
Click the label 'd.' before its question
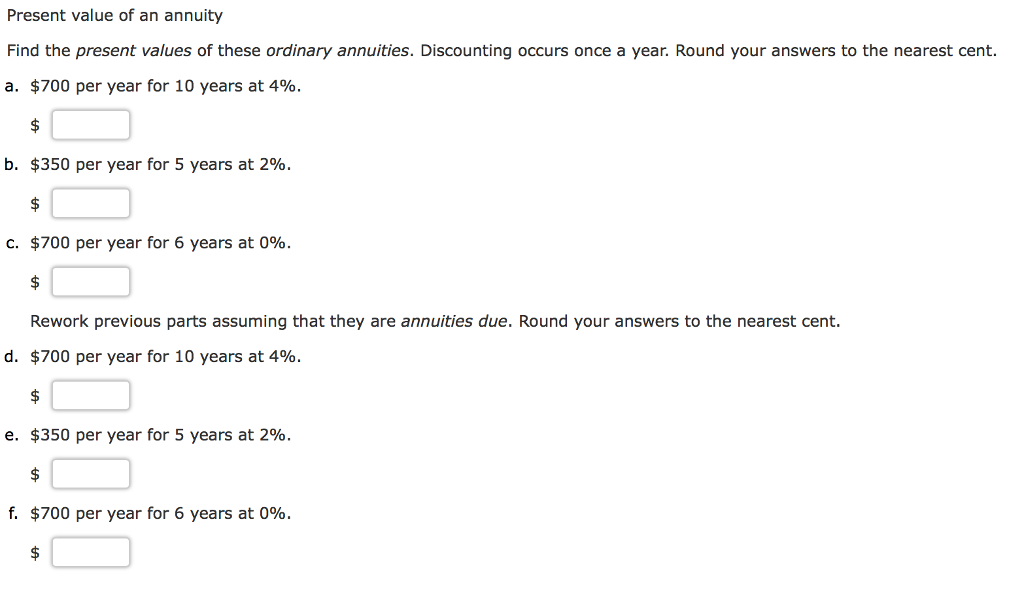click(x=10, y=356)
